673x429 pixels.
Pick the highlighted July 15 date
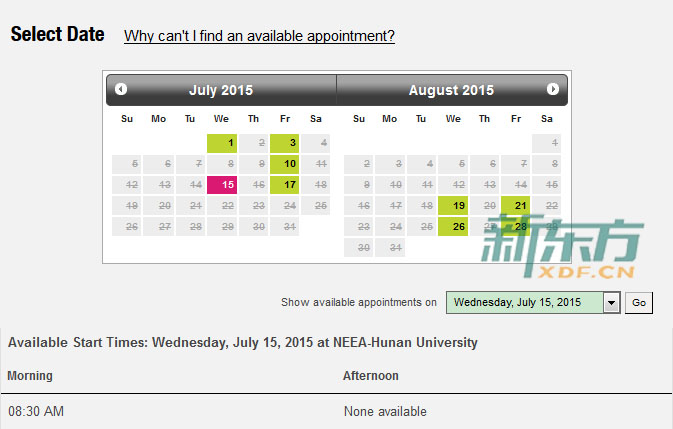click(222, 184)
